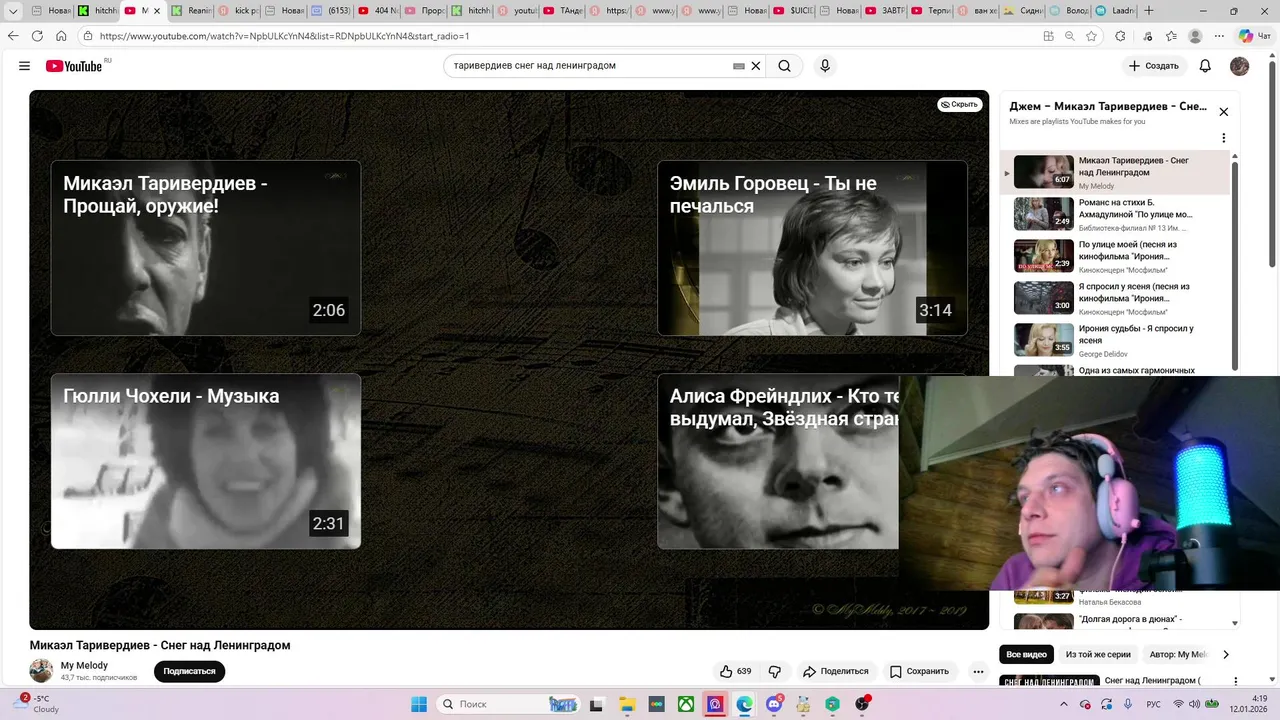Open more actions menu below video
1280x720 pixels.
click(x=978, y=671)
